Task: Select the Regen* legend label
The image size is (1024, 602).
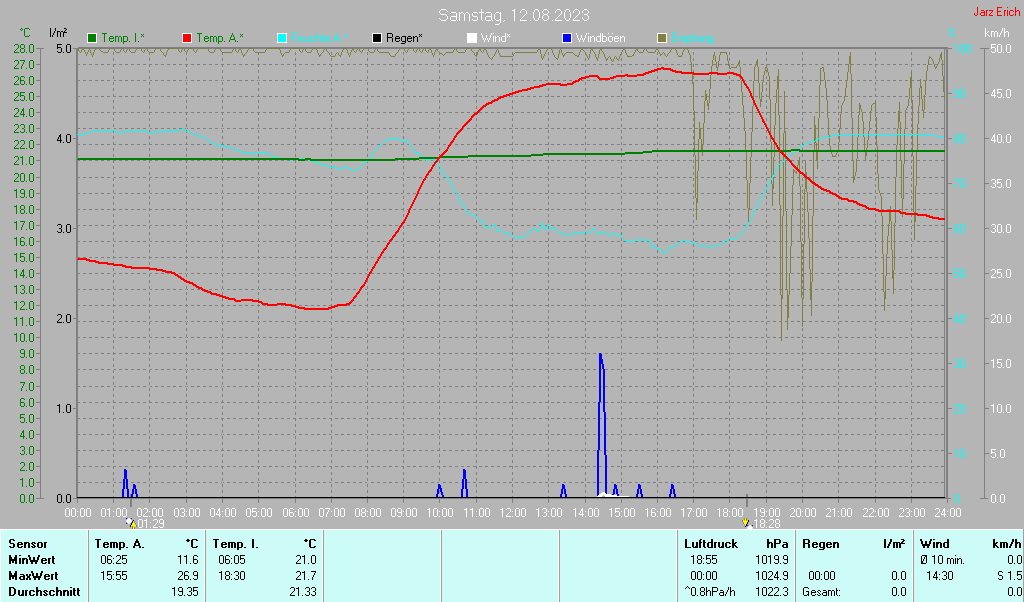Action: (404, 39)
